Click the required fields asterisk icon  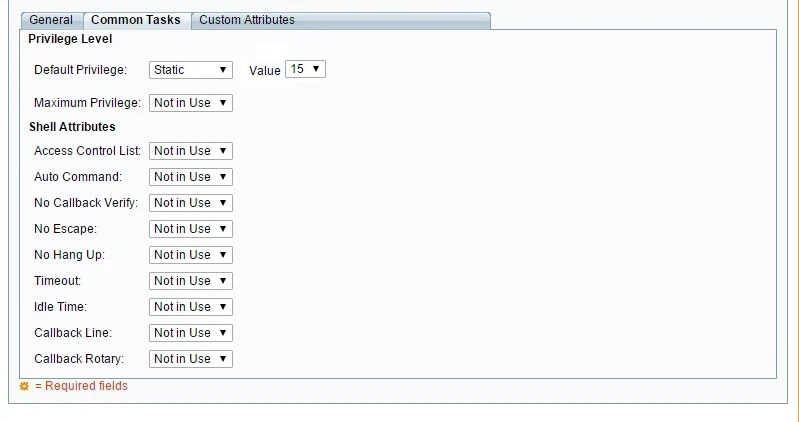coord(25,386)
